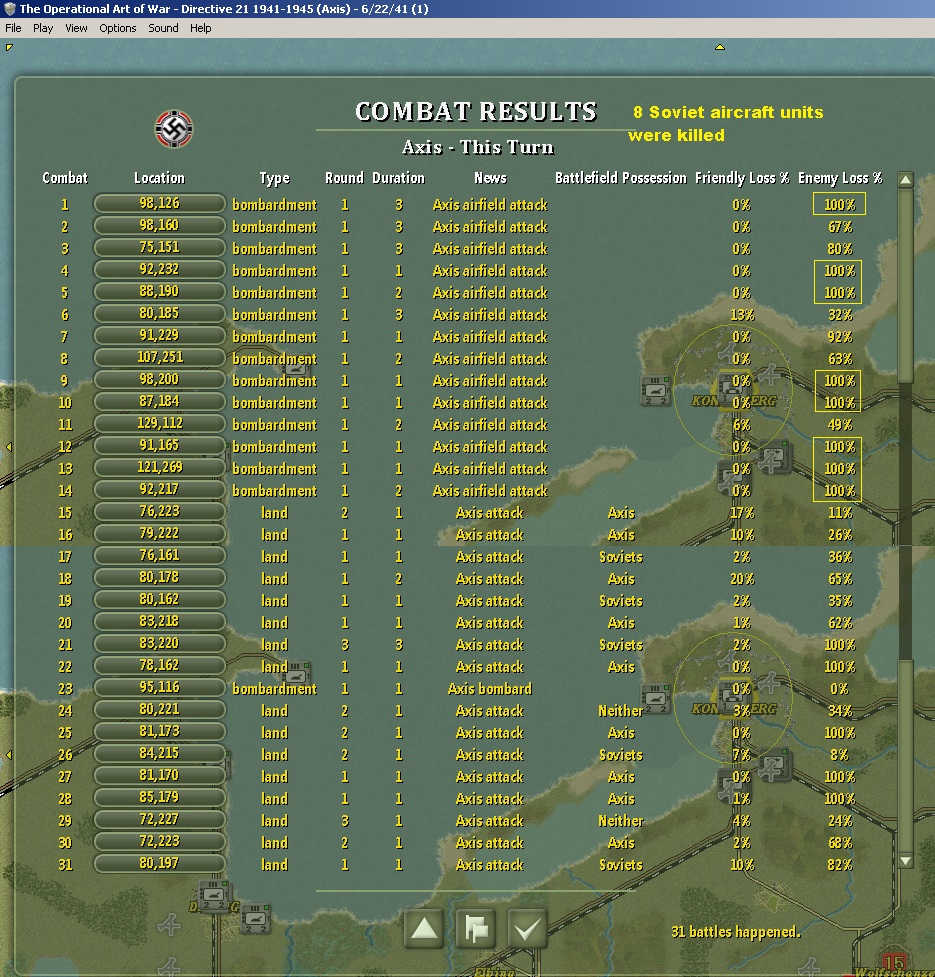Go to location 98,200
Image resolution: width=935 pixels, height=977 pixels.
coord(159,379)
